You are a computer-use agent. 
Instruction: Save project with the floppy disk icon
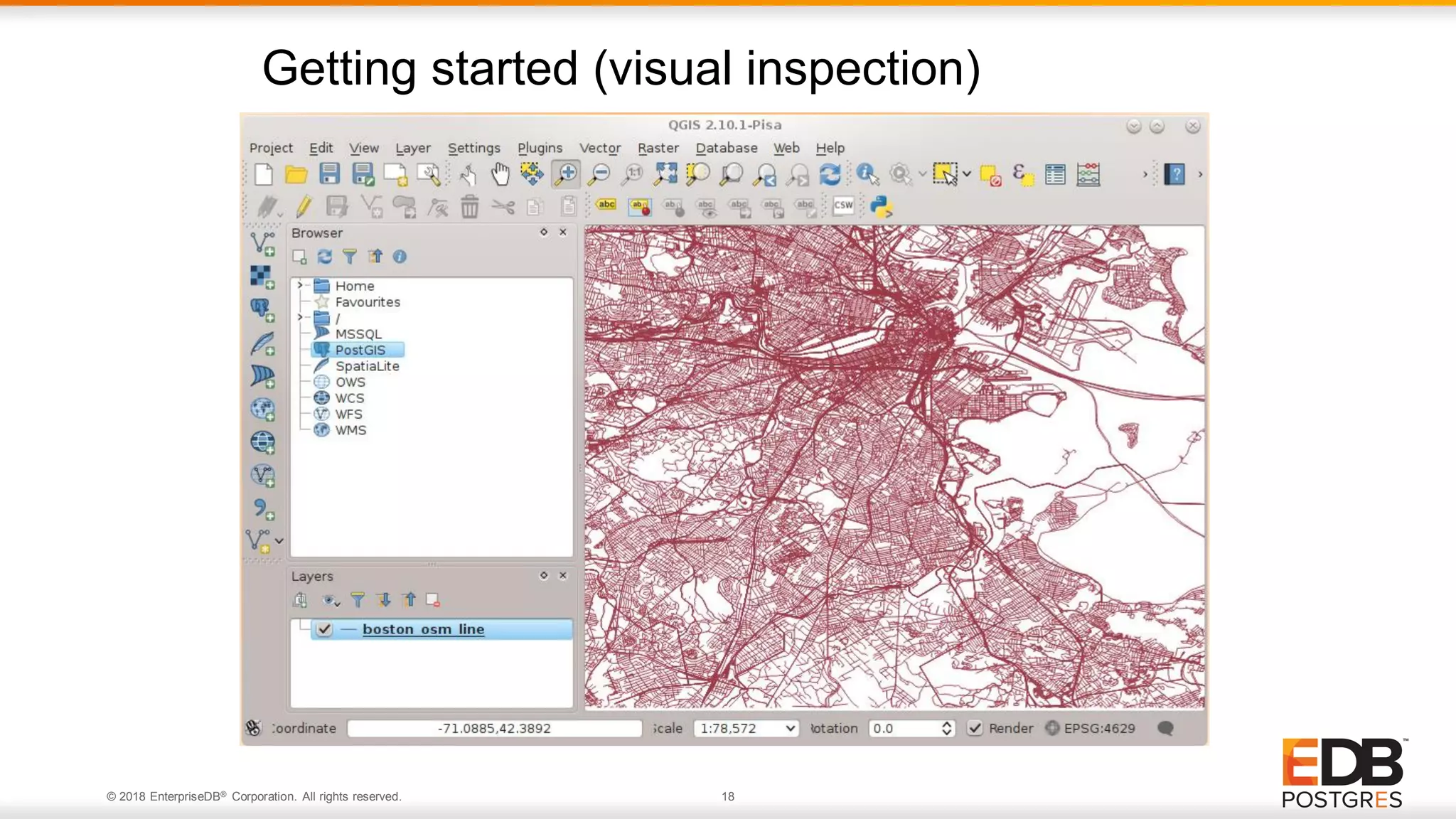coord(329,174)
